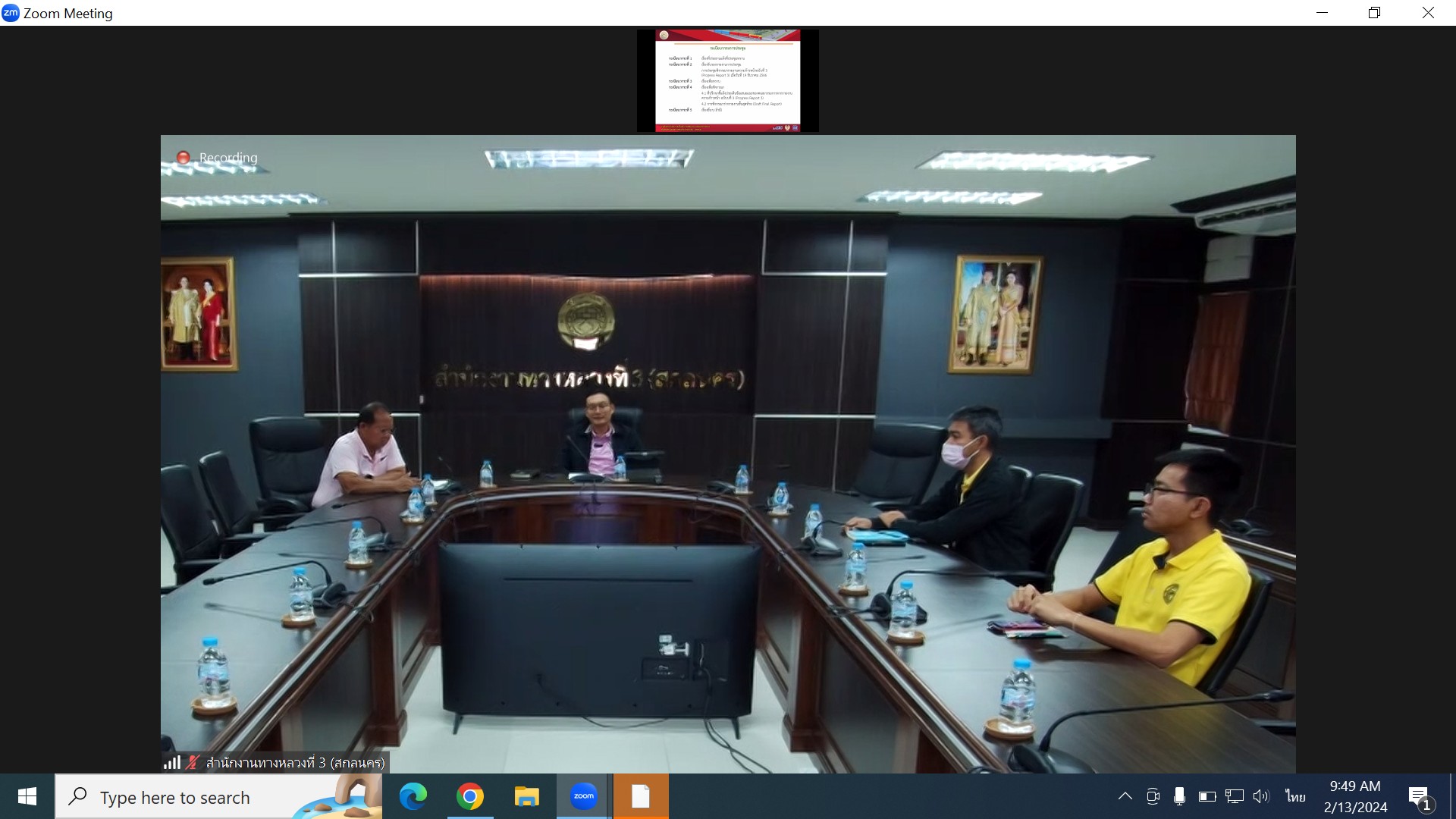The width and height of the screenshot is (1456, 819).
Task: Open the Zoom app in the taskbar
Action: click(583, 796)
